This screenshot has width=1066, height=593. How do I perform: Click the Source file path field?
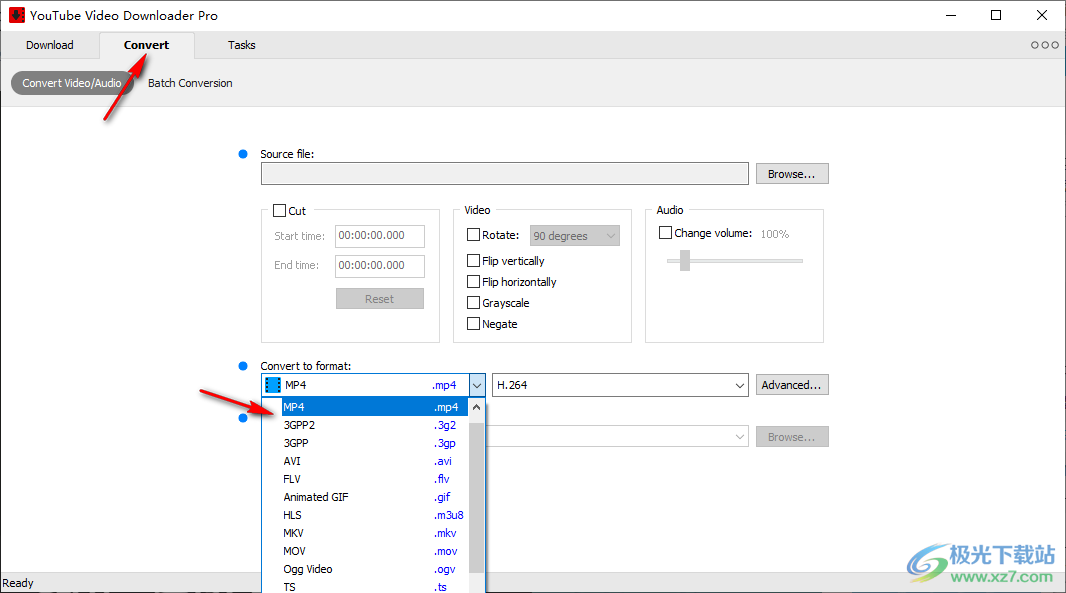click(x=504, y=173)
